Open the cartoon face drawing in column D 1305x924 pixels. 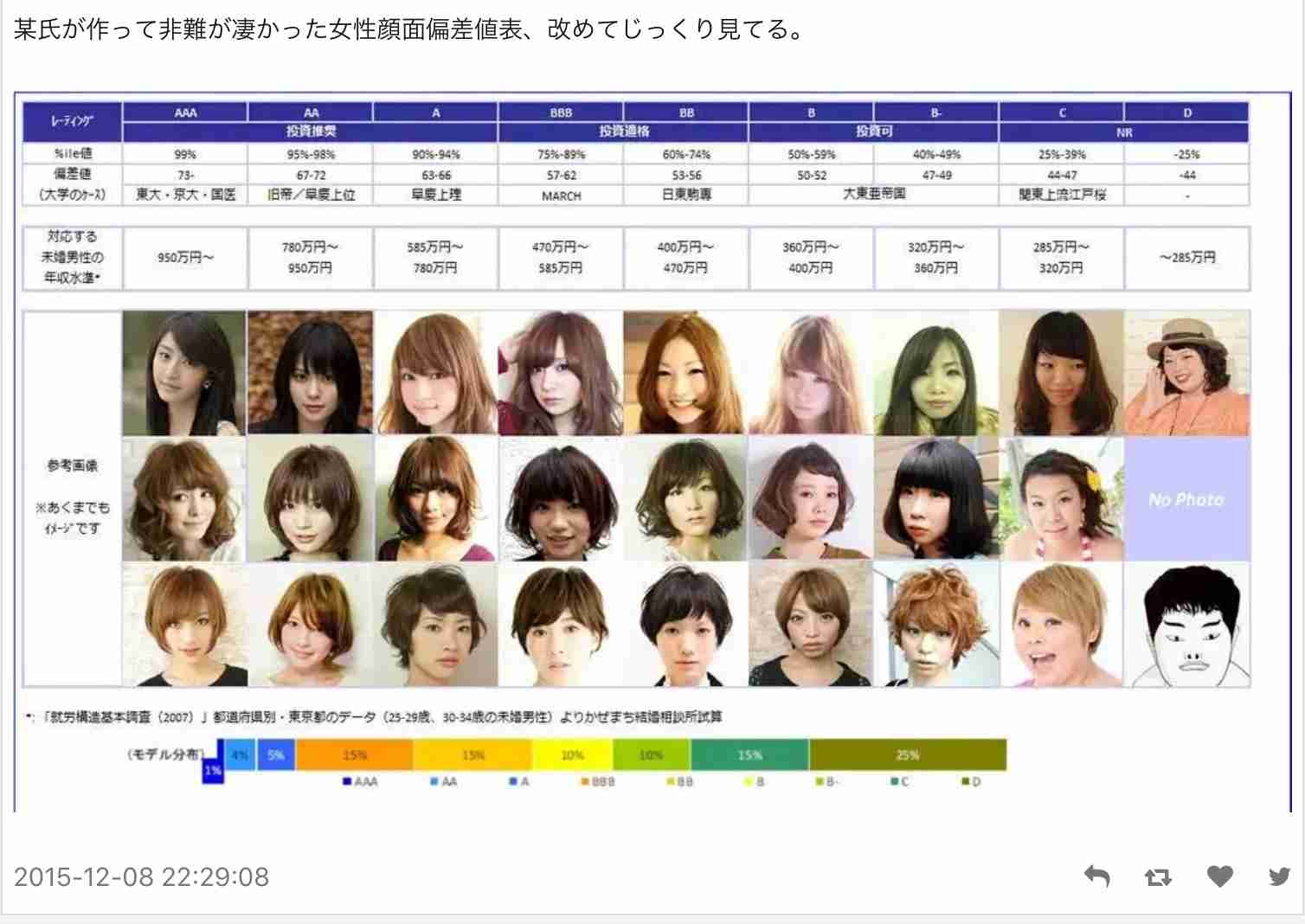[1186, 625]
